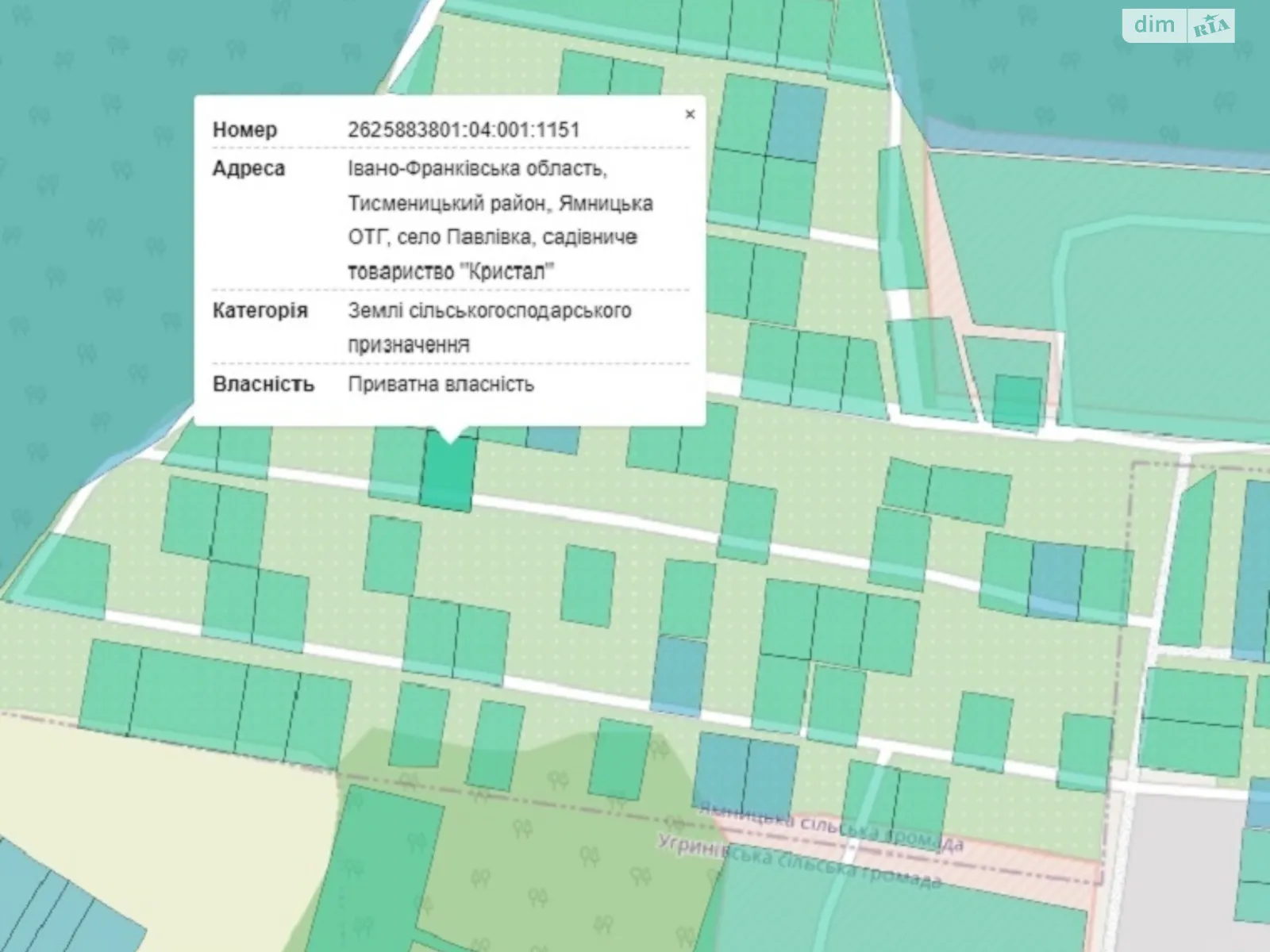
Task: Close the parcel info popup
Action: (x=690, y=114)
